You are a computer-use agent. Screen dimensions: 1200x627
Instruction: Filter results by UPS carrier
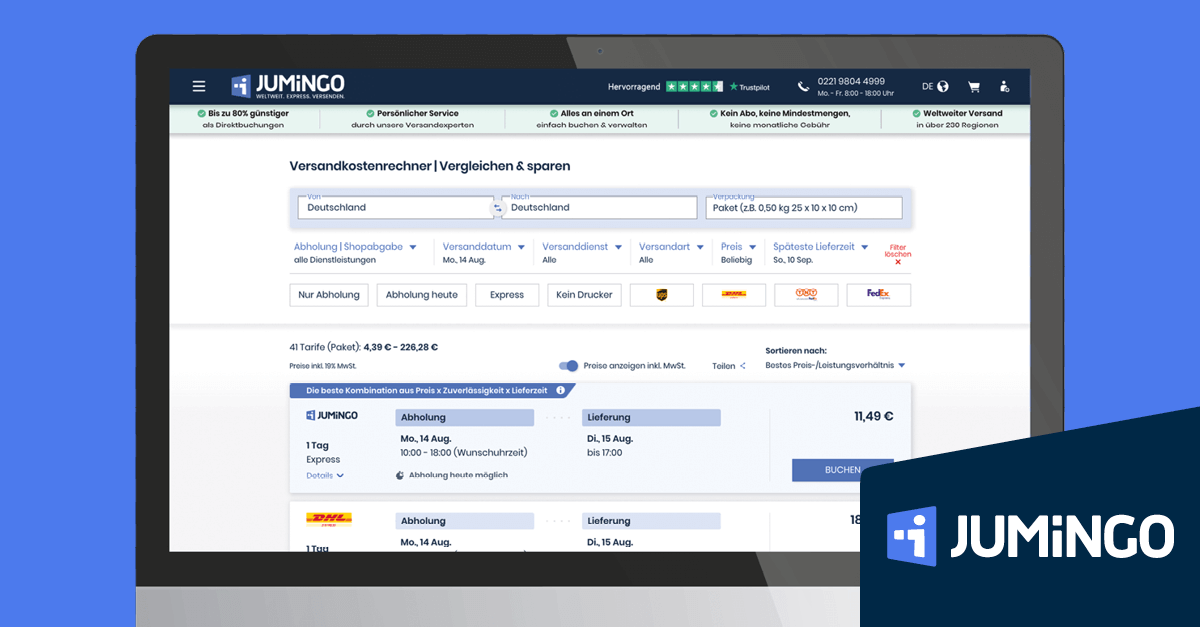pyautogui.click(x=661, y=295)
